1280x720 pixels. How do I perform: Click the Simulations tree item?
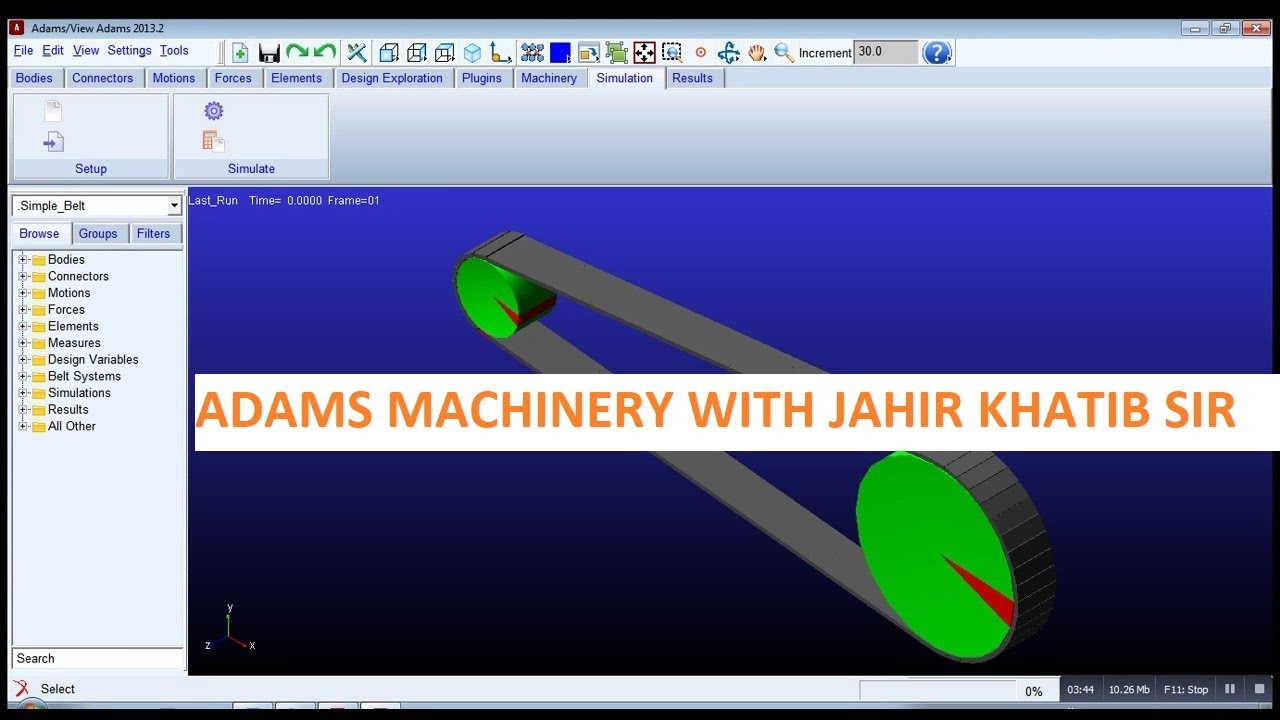pos(79,393)
